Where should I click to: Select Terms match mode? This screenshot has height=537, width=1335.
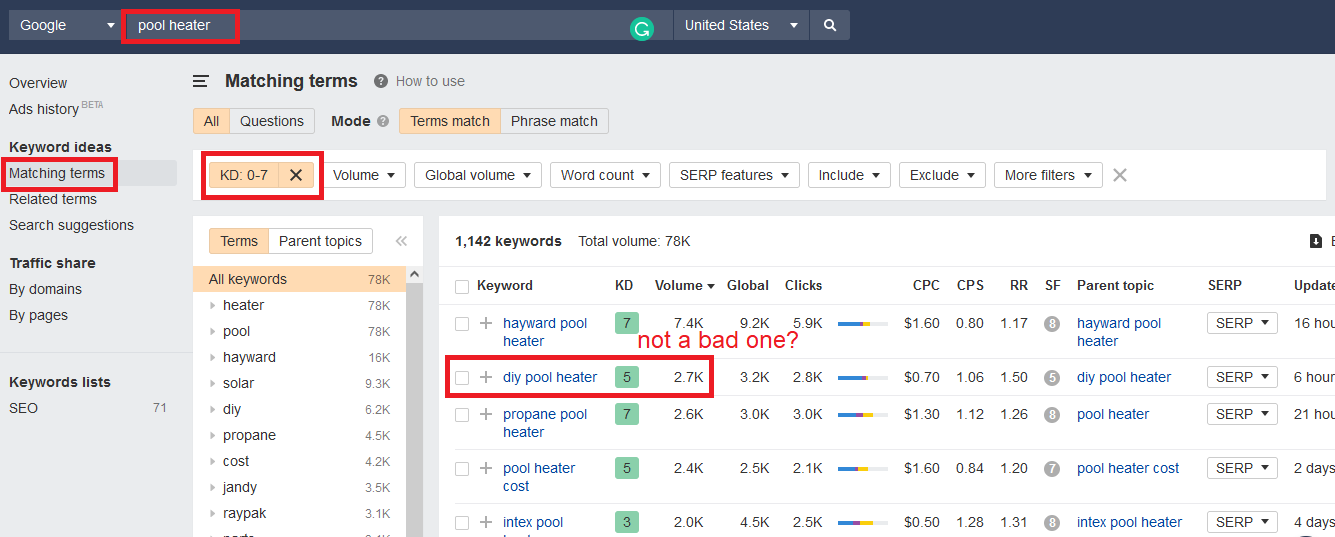click(450, 121)
